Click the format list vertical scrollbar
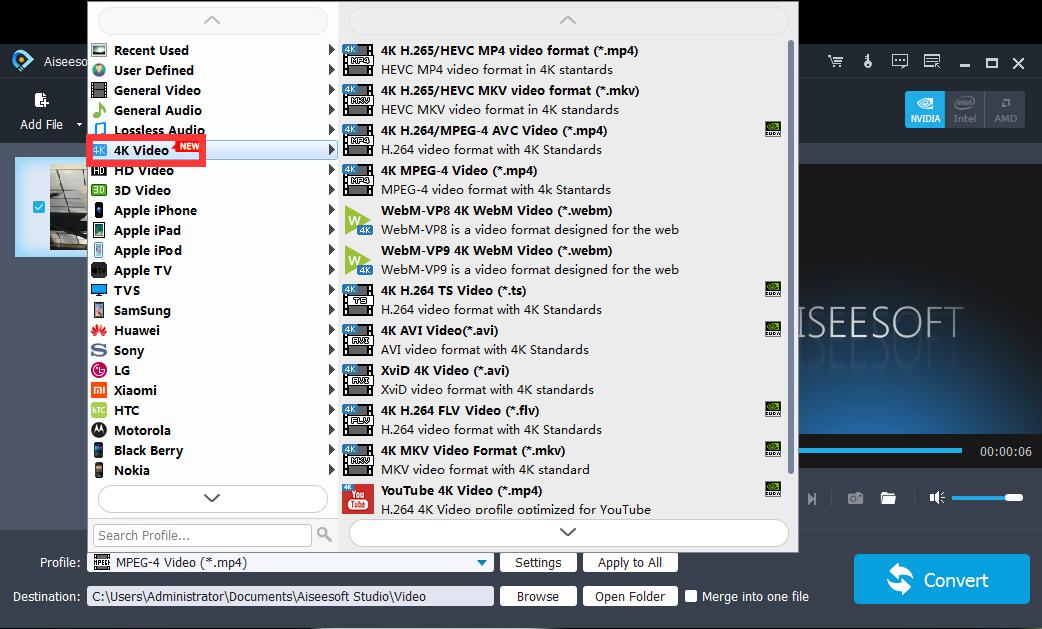The width and height of the screenshot is (1042, 629). tap(791, 257)
